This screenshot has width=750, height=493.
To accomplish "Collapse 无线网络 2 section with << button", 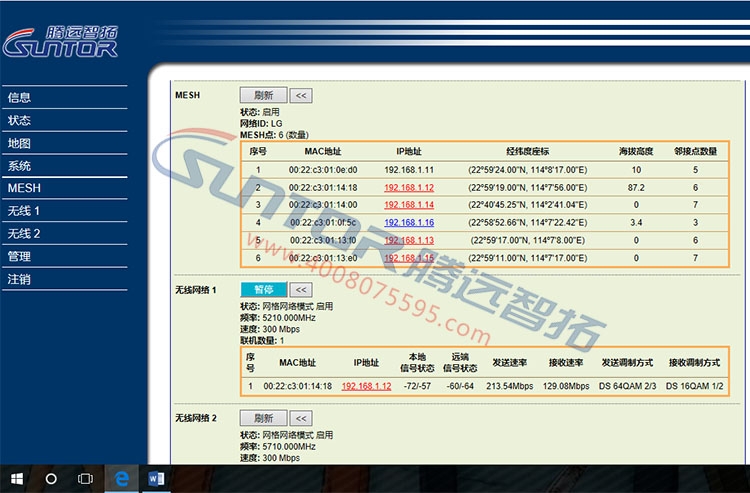I will pyautogui.click(x=301, y=419).
